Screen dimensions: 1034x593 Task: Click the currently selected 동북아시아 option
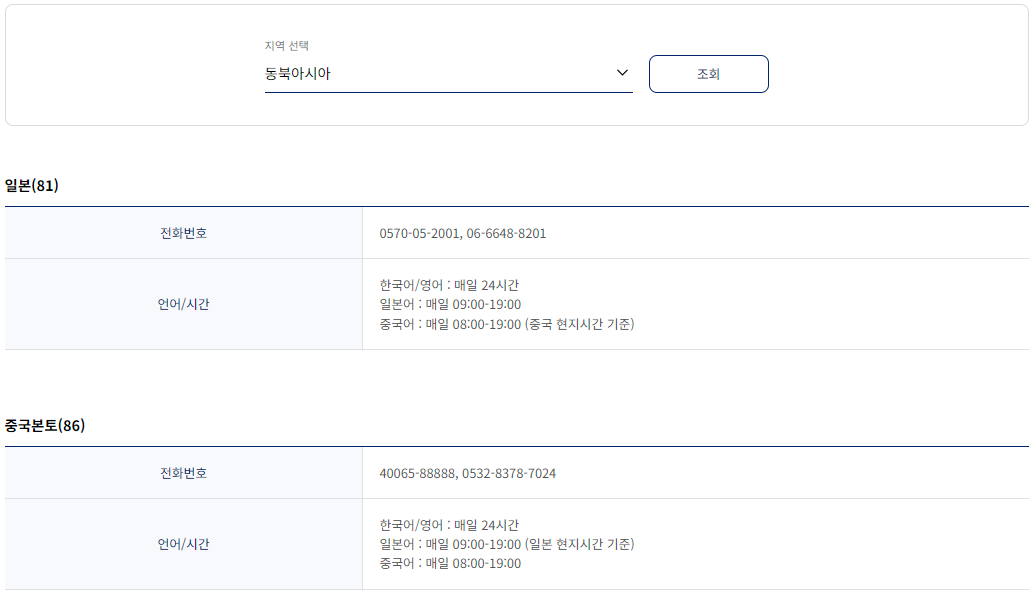(300, 73)
